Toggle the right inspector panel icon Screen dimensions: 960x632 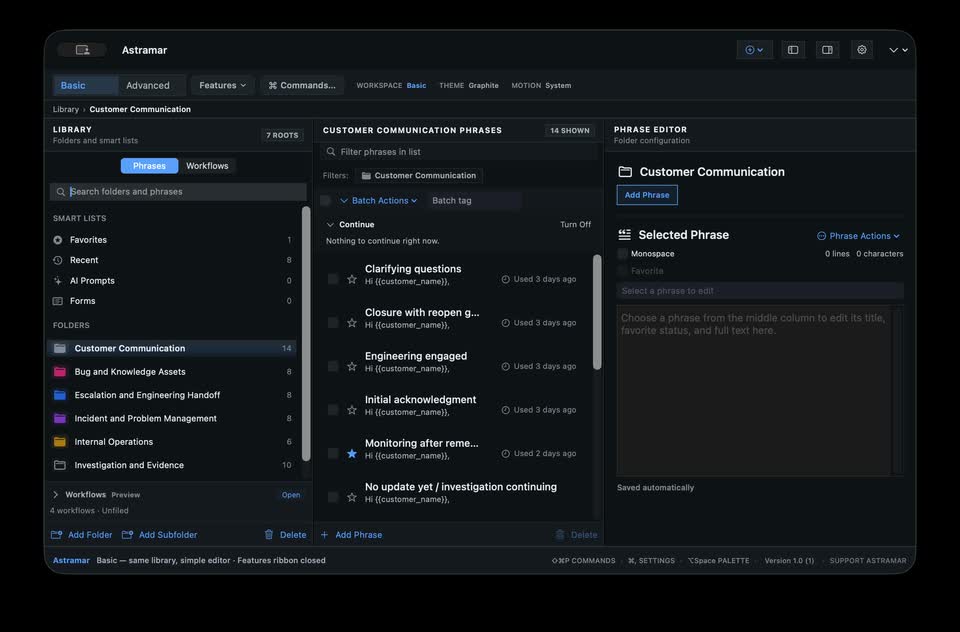coord(827,50)
